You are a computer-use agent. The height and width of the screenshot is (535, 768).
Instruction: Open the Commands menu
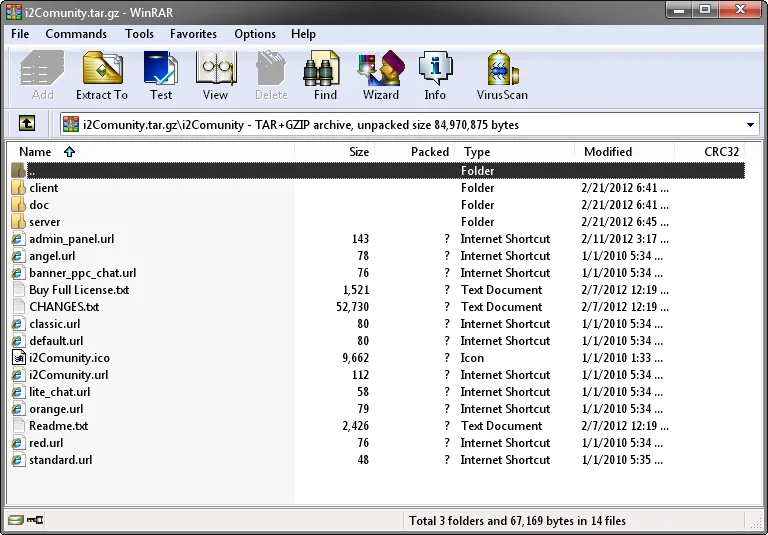[76, 34]
